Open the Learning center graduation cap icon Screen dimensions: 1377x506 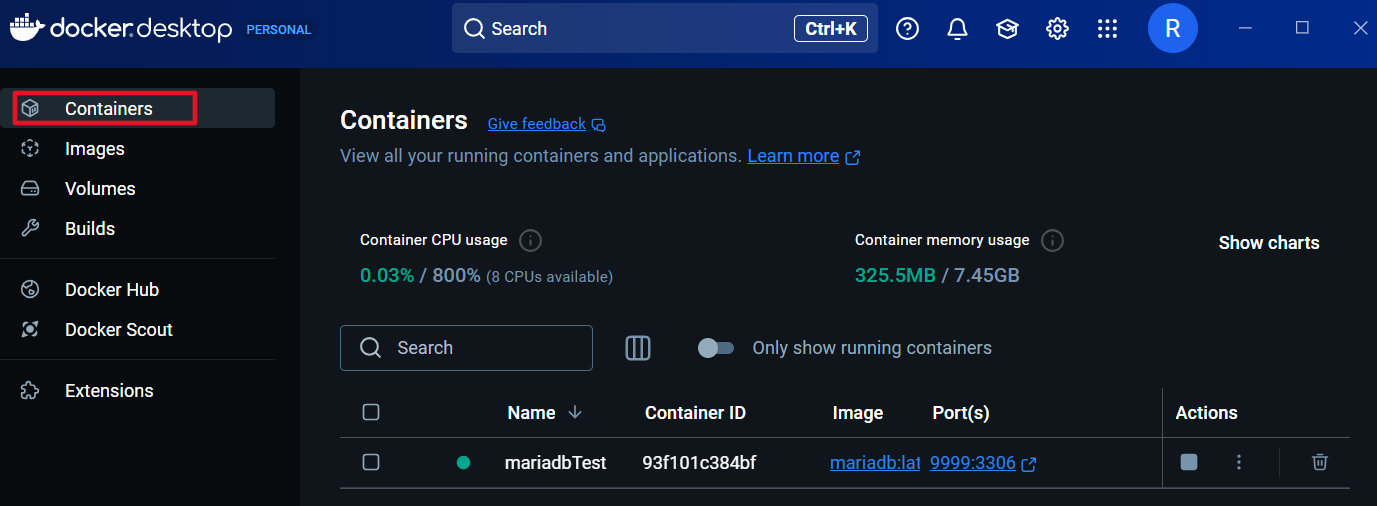(x=1007, y=29)
